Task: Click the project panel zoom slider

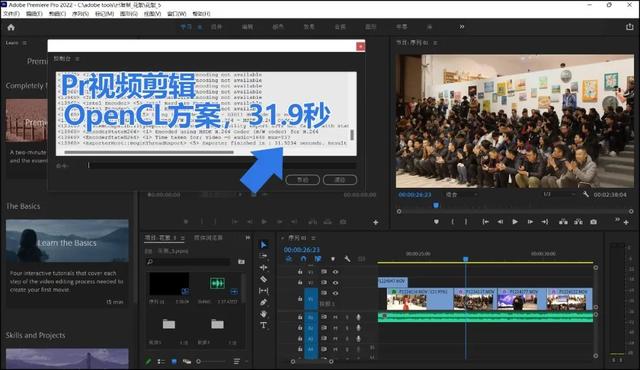Action: point(211,361)
